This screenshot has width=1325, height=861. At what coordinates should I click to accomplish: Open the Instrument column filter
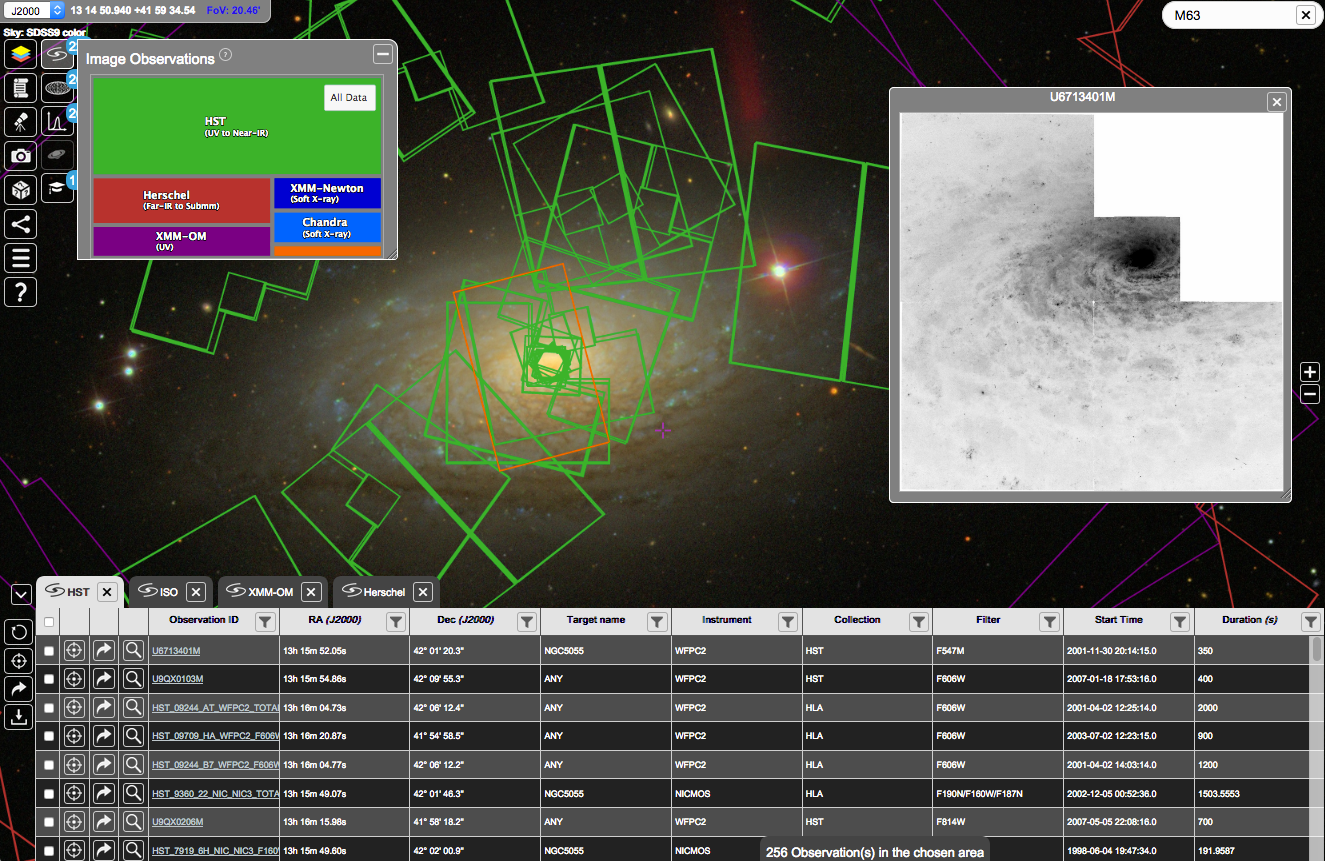(788, 622)
